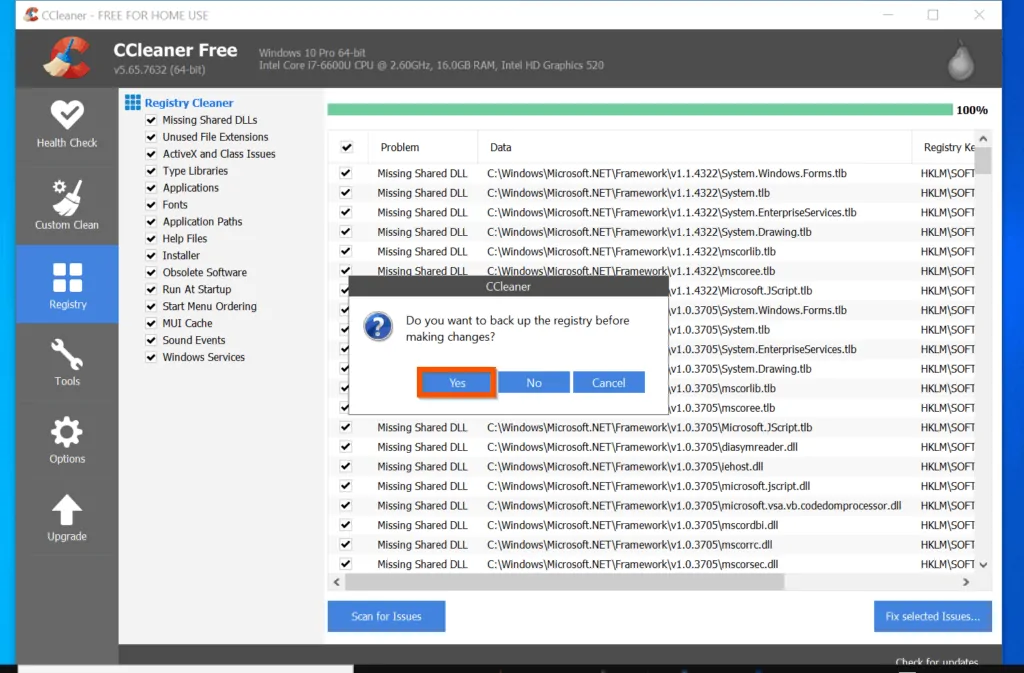Viewport: 1024px width, 673px height.
Task: Click the CCleaner logo in header
Action: point(68,57)
